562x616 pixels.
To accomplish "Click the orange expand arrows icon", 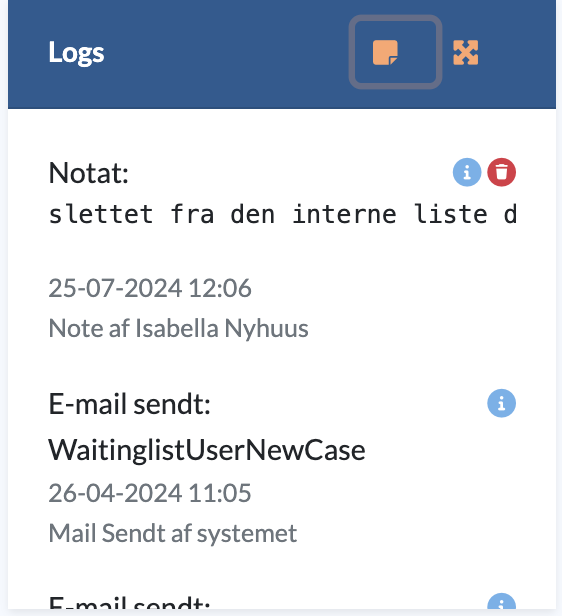I will pyautogui.click(x=465, y=52).
